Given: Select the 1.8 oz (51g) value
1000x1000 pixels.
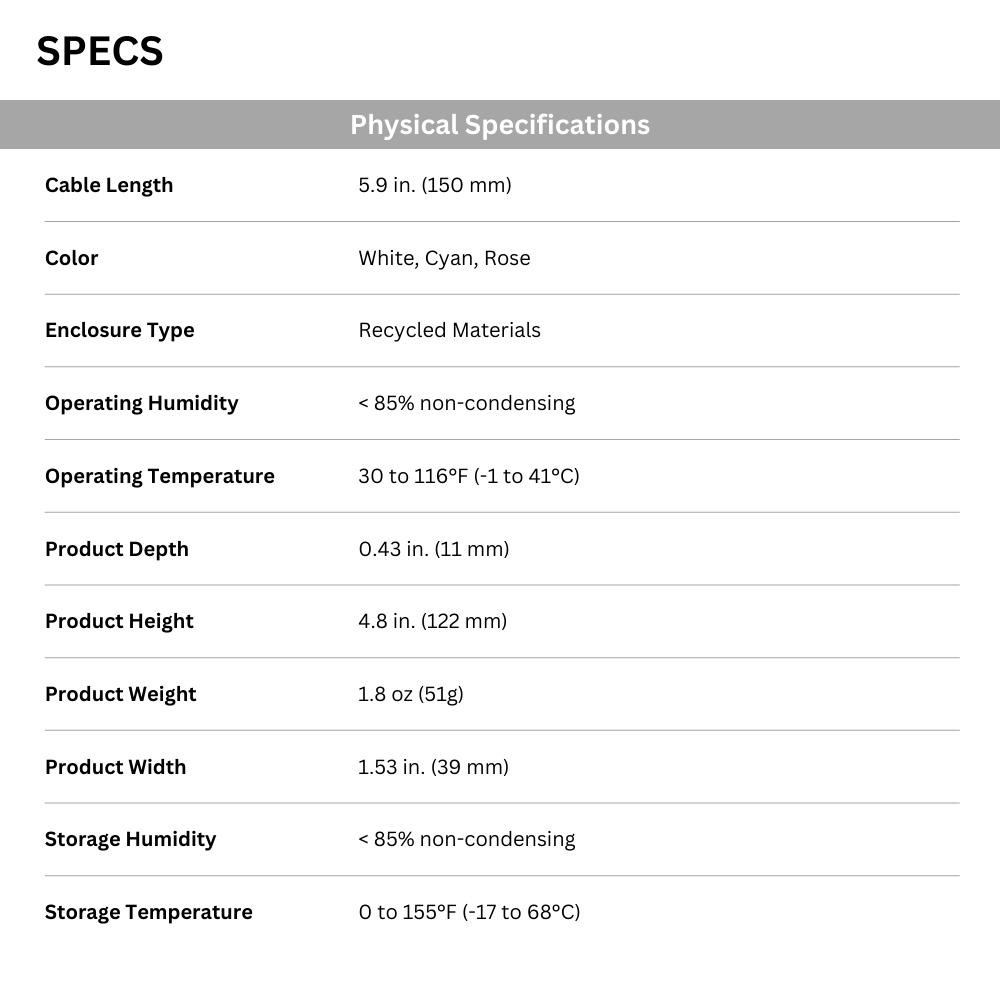Looking at the screenshot, I should click(411, 694).
